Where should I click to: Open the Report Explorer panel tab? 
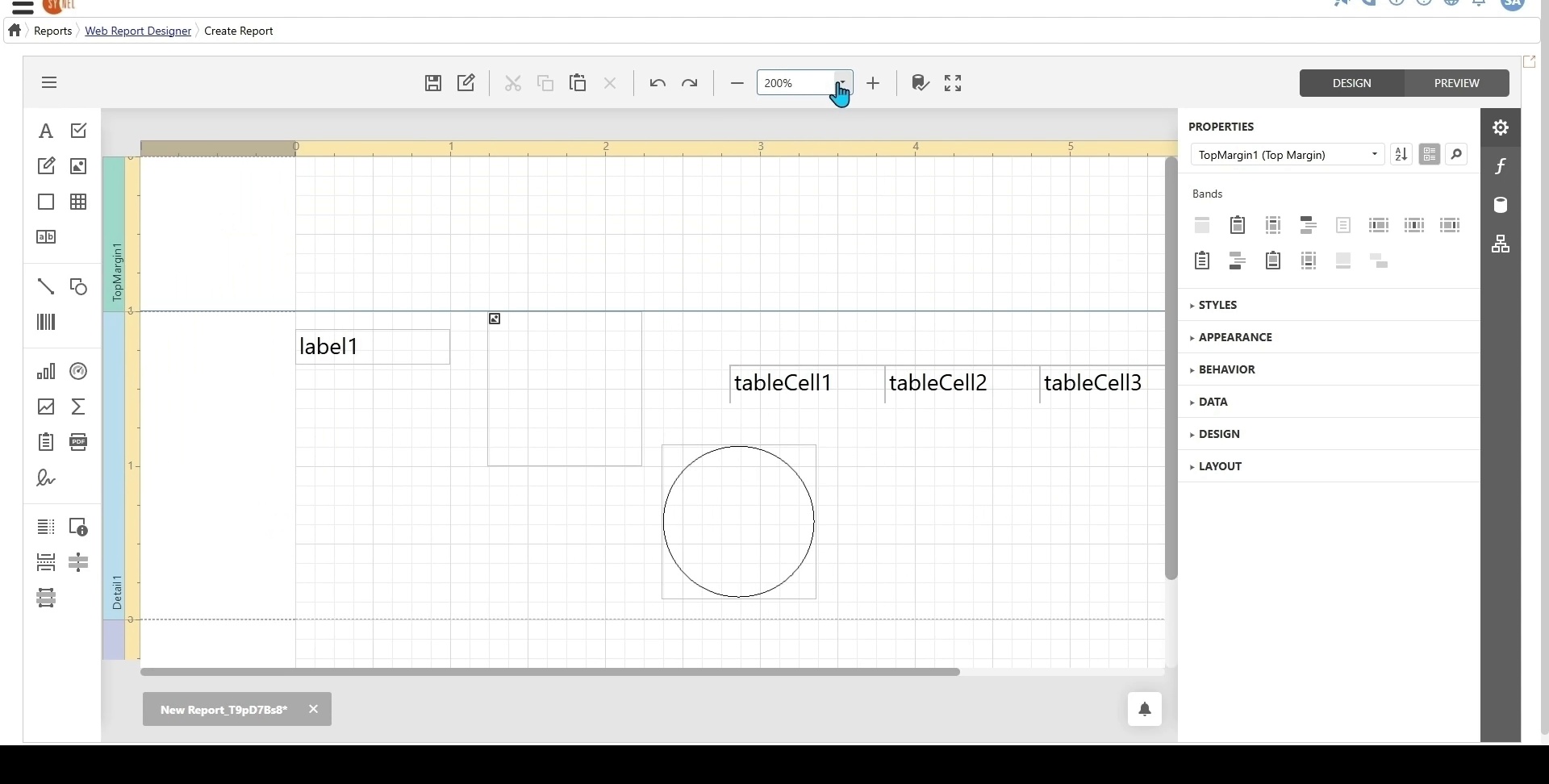[1501, 244]
